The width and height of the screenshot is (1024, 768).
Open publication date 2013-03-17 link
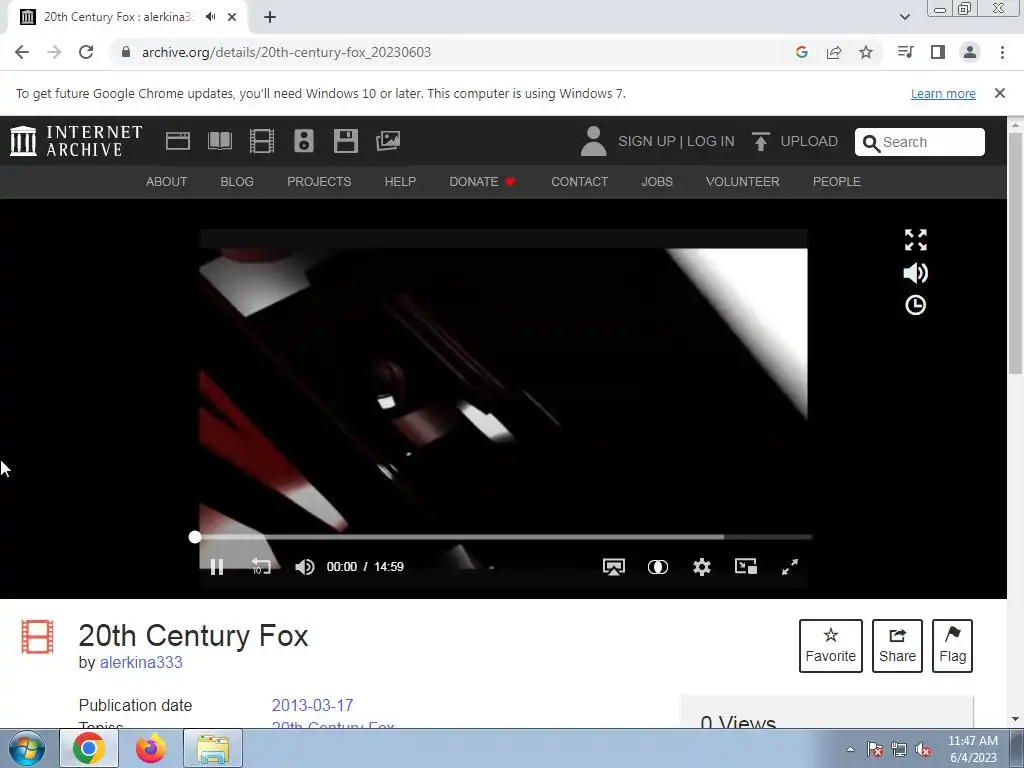point(312,705)
